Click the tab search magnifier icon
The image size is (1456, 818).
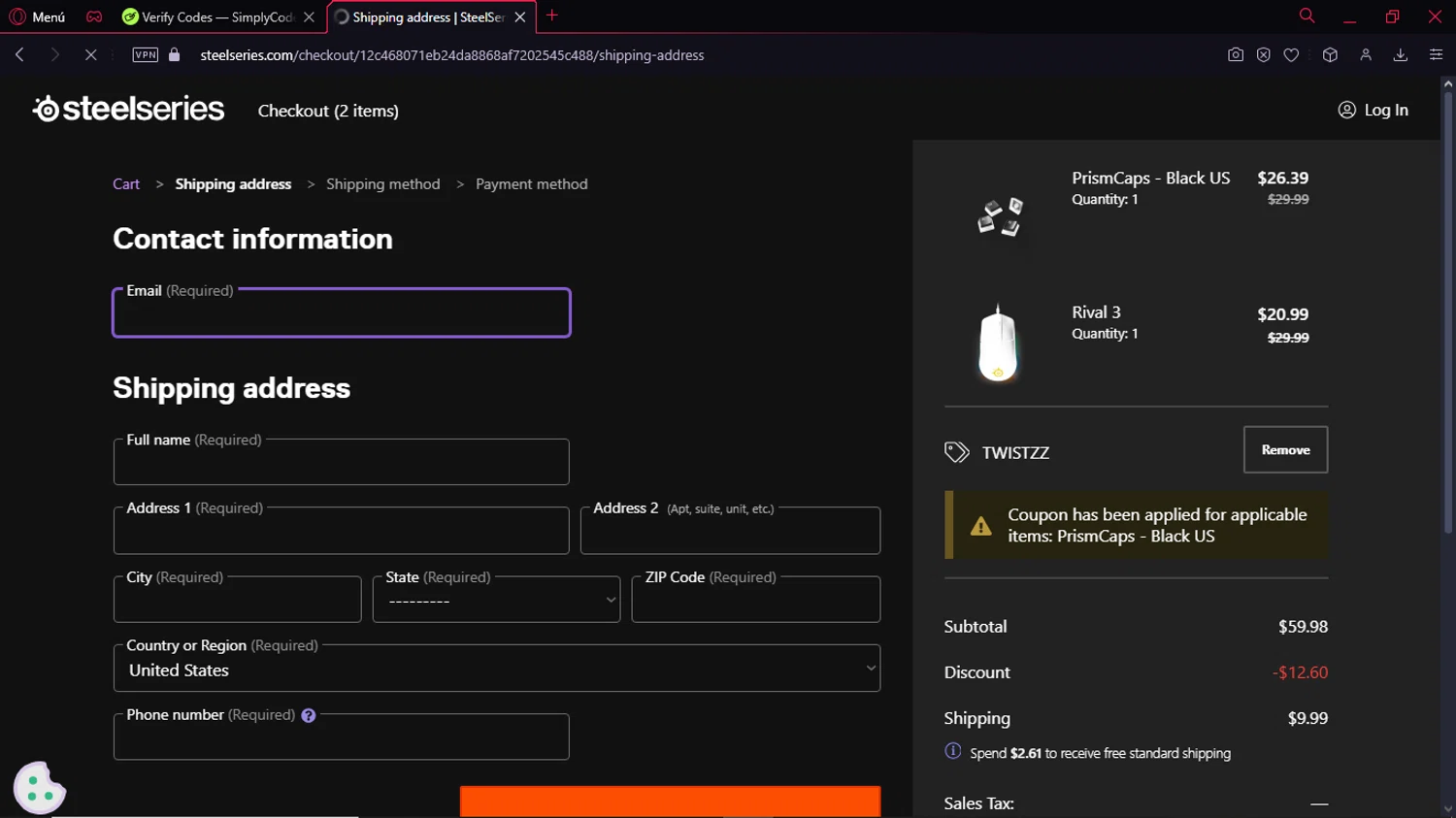pos(1307,16)
